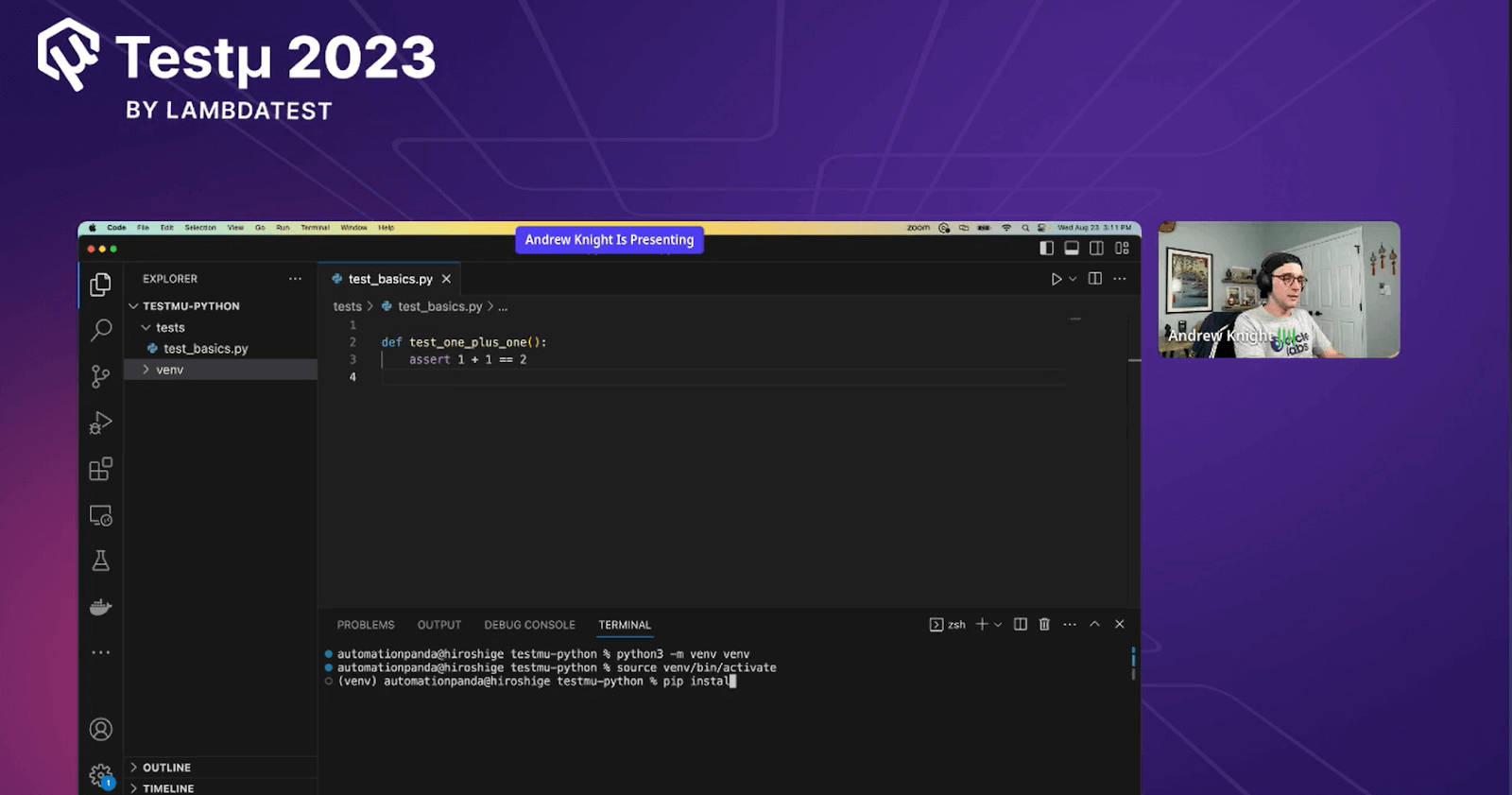This screenshot has width=1512, height=795.
Task: Click the EXPLORER panel title
Action: click(170, 279)
